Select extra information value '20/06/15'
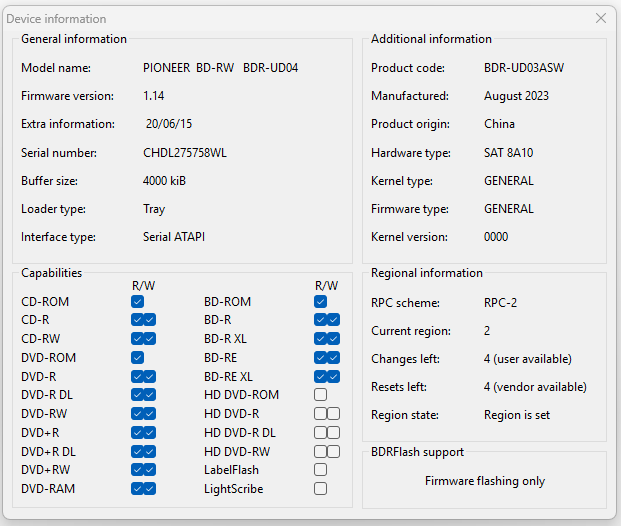The height and width of the screenshot is (526, 621). coord(169,124)
